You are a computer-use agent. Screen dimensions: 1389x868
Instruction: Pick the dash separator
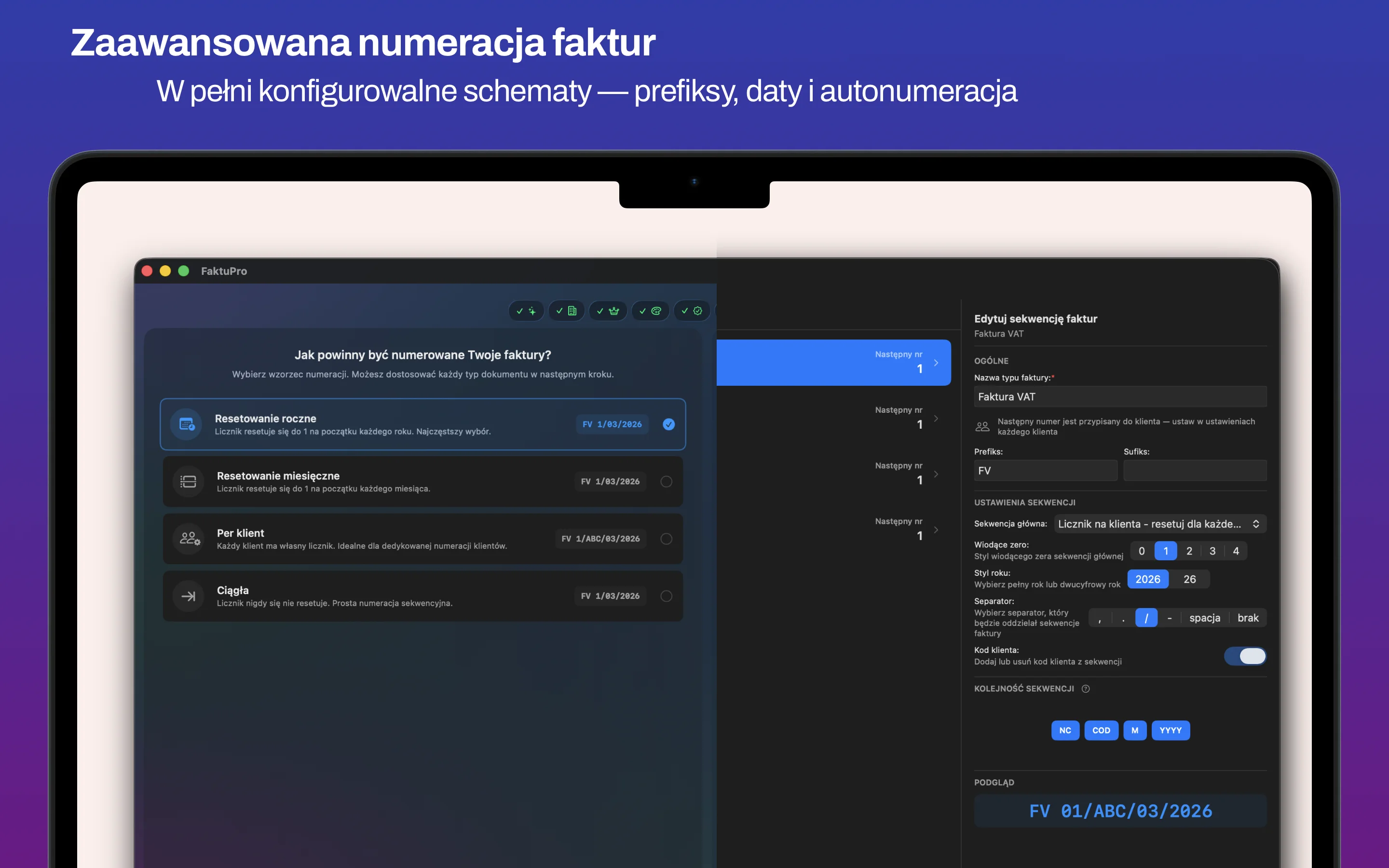[1169, 618]
